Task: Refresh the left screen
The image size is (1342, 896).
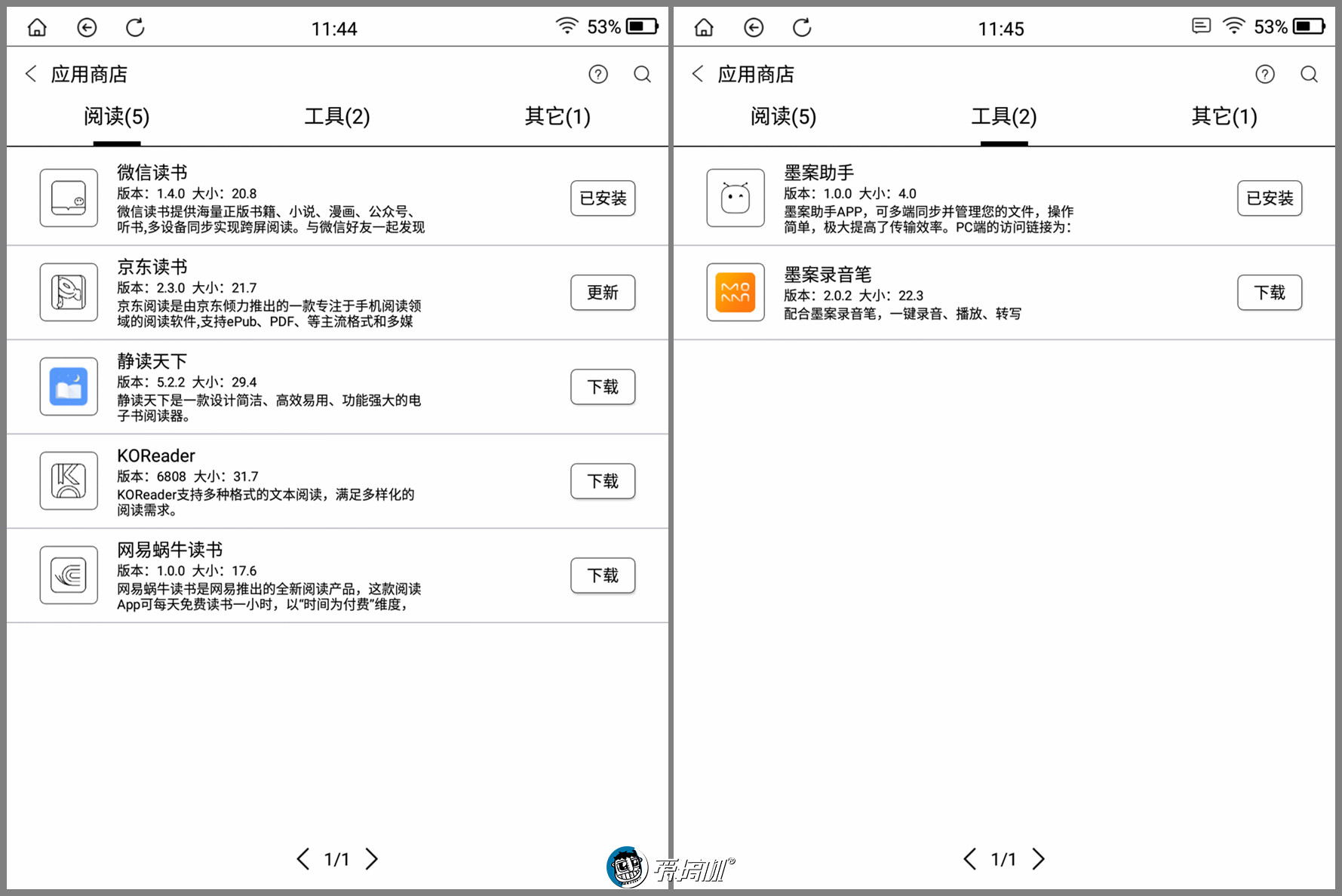Action: click(x=135, y=28)
